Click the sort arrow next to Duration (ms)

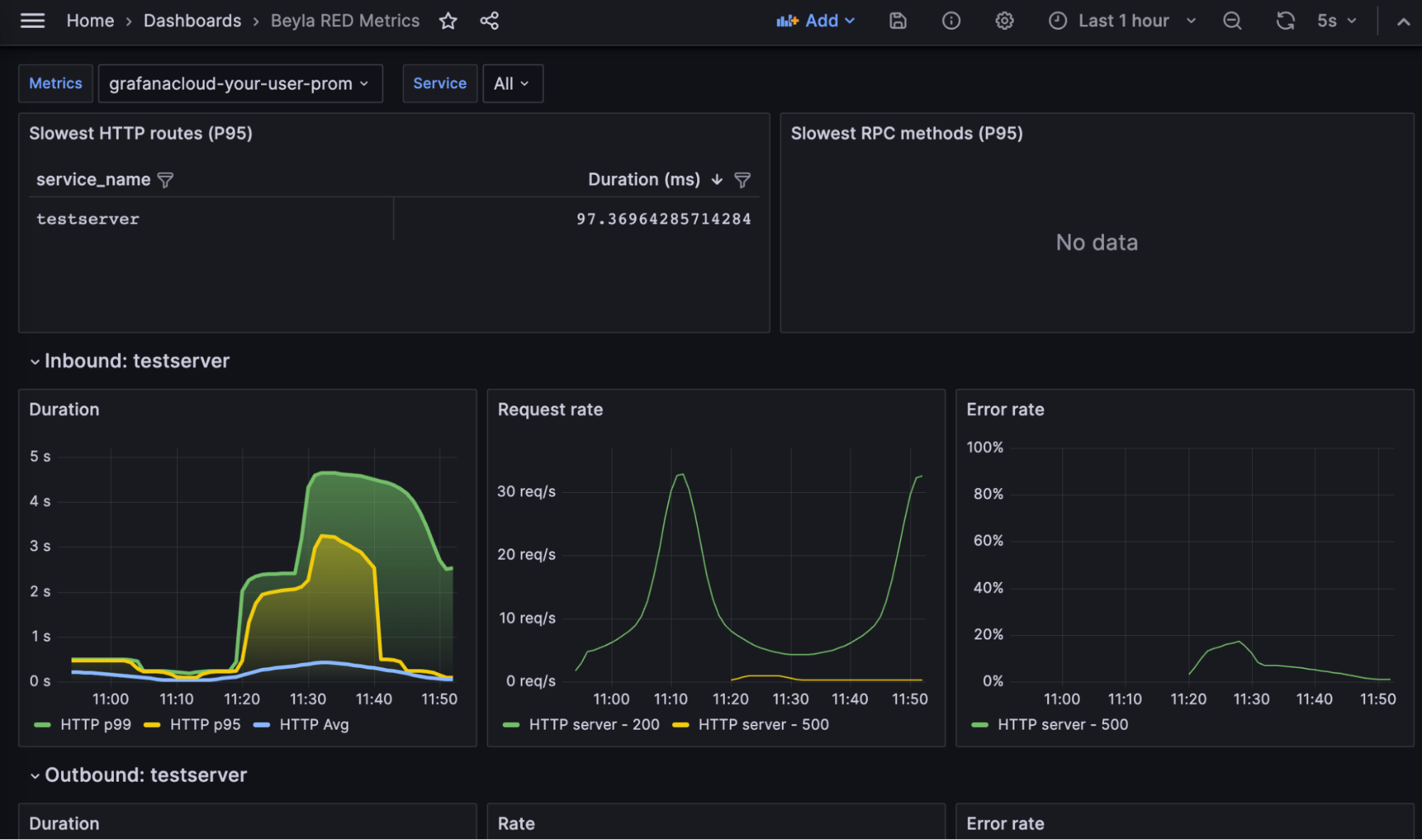pos(716,180)
